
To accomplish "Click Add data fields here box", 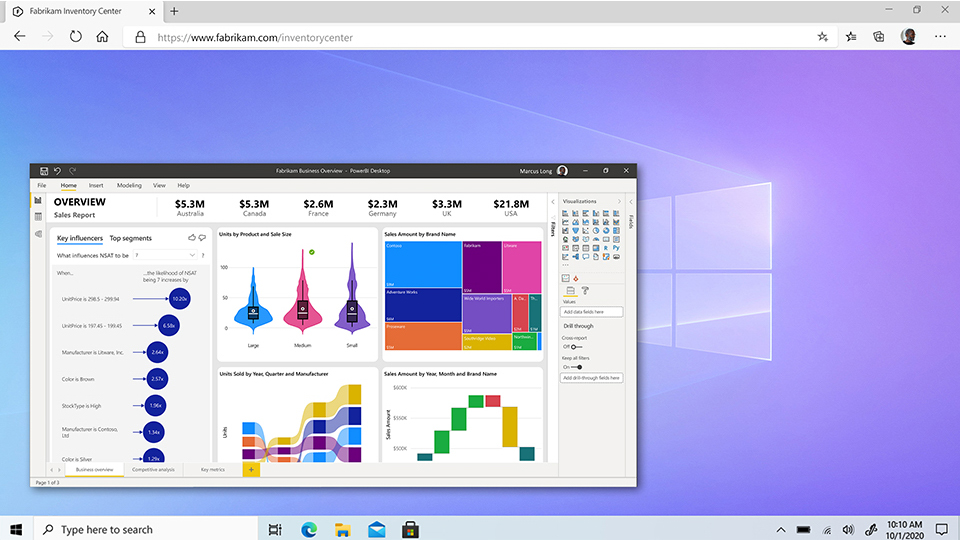I will (591, 312).
